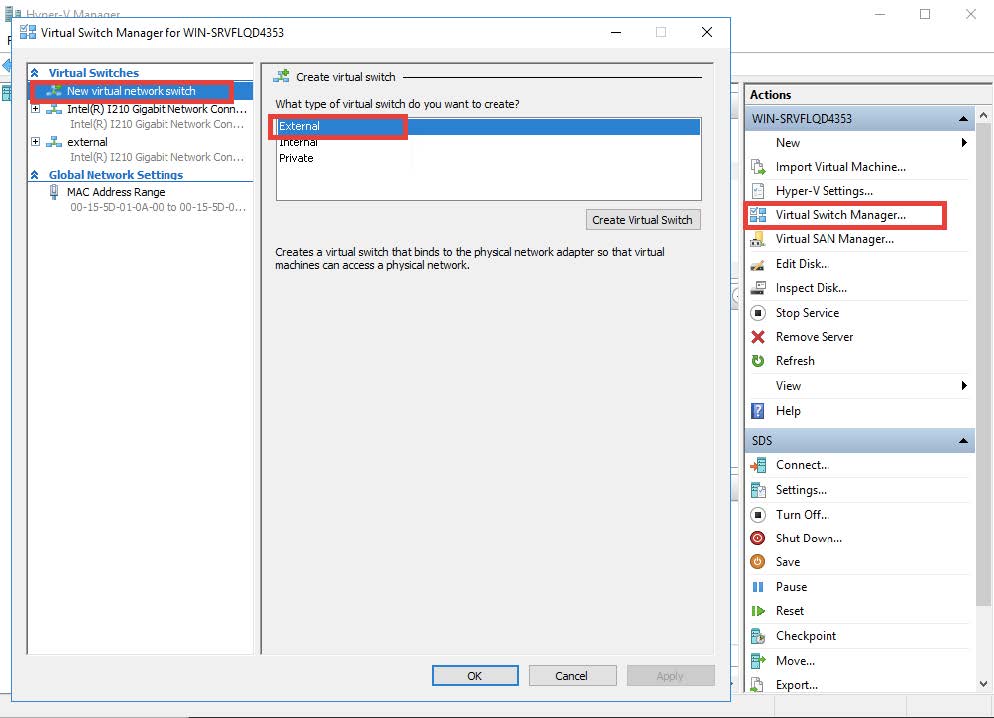Open the View submenu in Actions
The image size is (994, 718).
click(x=964, y=386)
